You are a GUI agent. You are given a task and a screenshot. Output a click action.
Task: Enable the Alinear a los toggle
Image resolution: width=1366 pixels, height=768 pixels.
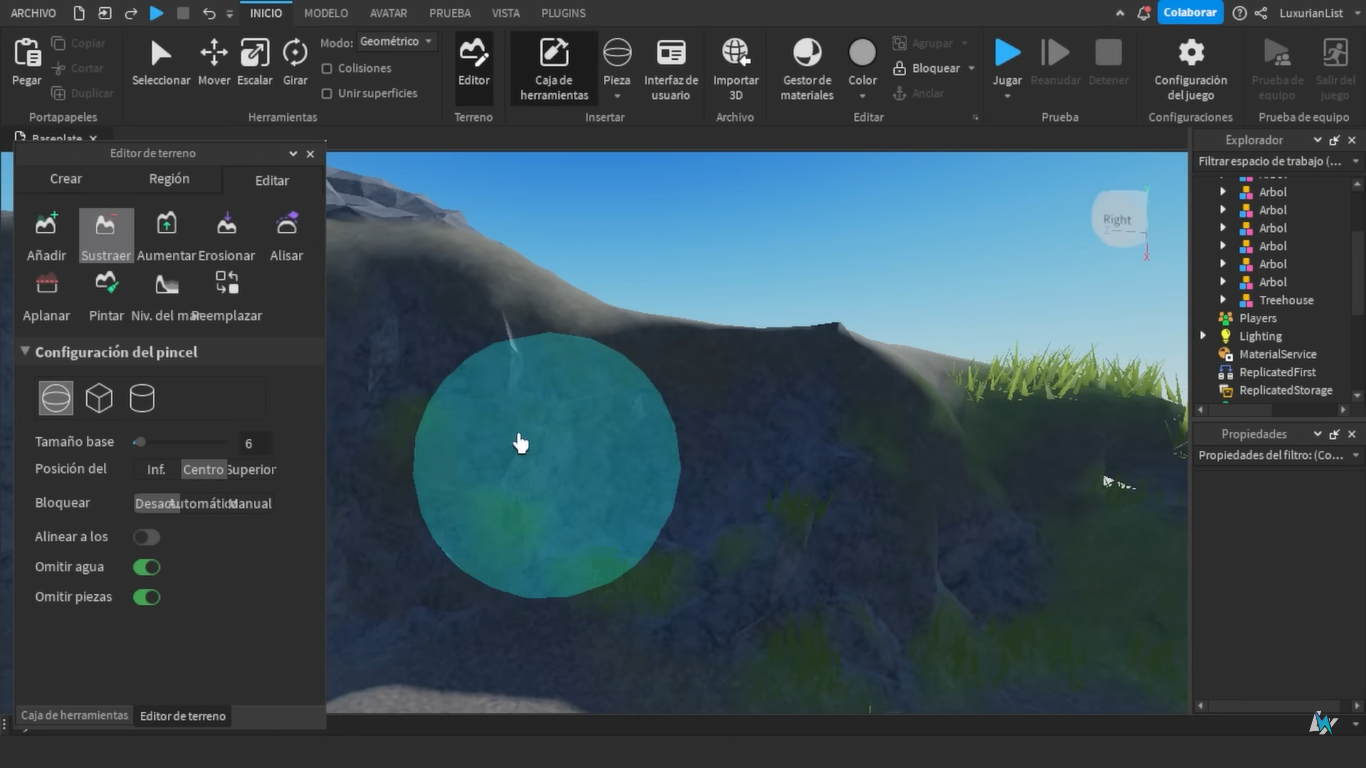[x=146, y=536]
